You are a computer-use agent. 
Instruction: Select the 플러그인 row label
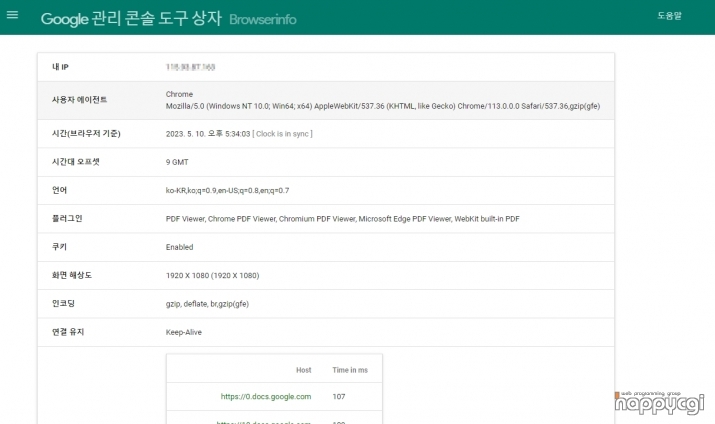point(67,218)
